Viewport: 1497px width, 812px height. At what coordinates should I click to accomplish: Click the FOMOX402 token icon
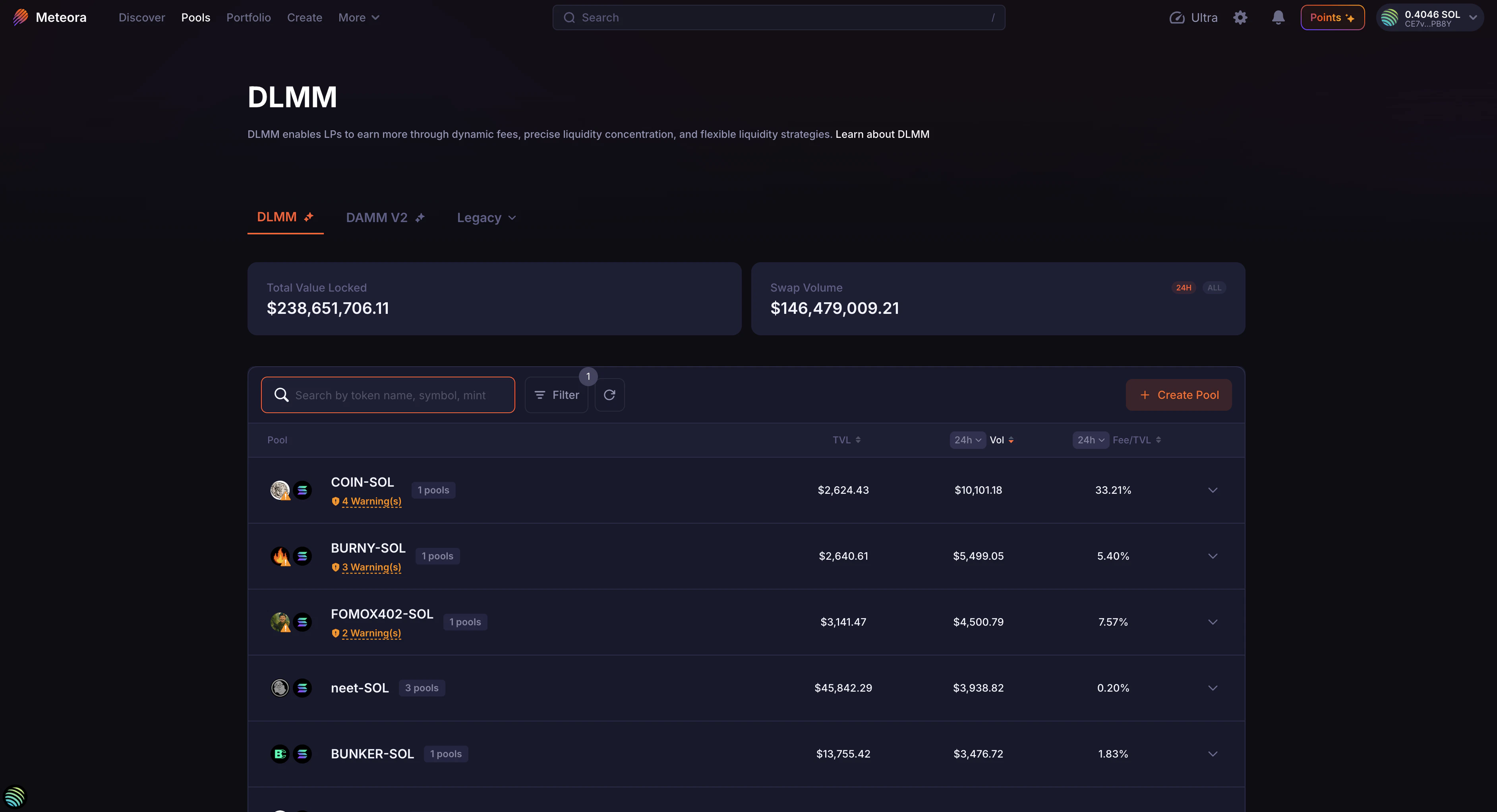280,622
